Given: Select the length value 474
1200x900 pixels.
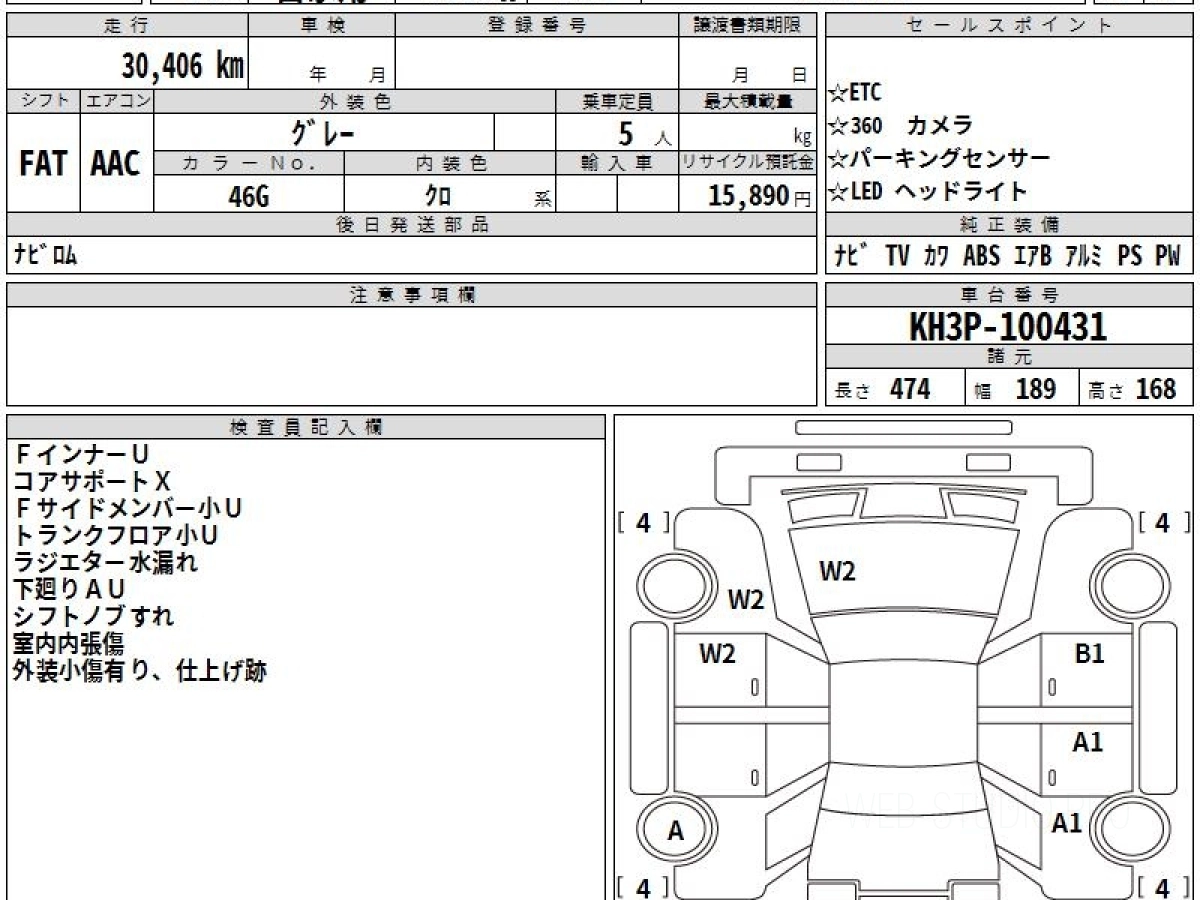Looking at the screenshot, I should click(910, 389).
